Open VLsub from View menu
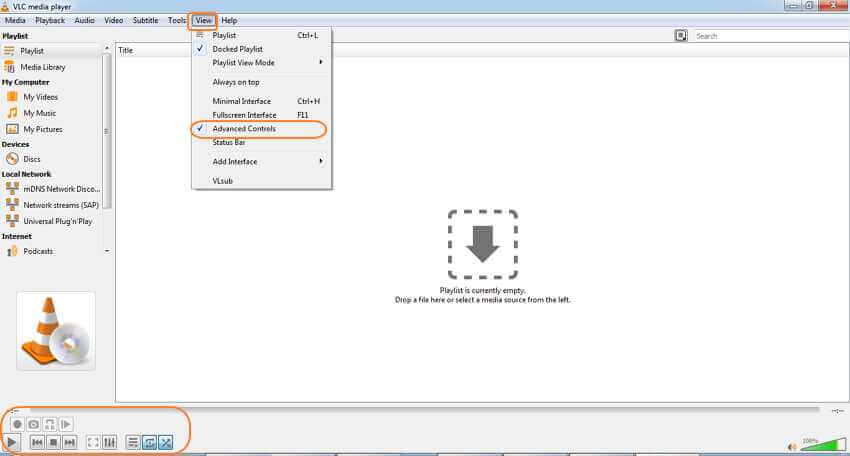850x456 pixels. click(x=261, y=181)
